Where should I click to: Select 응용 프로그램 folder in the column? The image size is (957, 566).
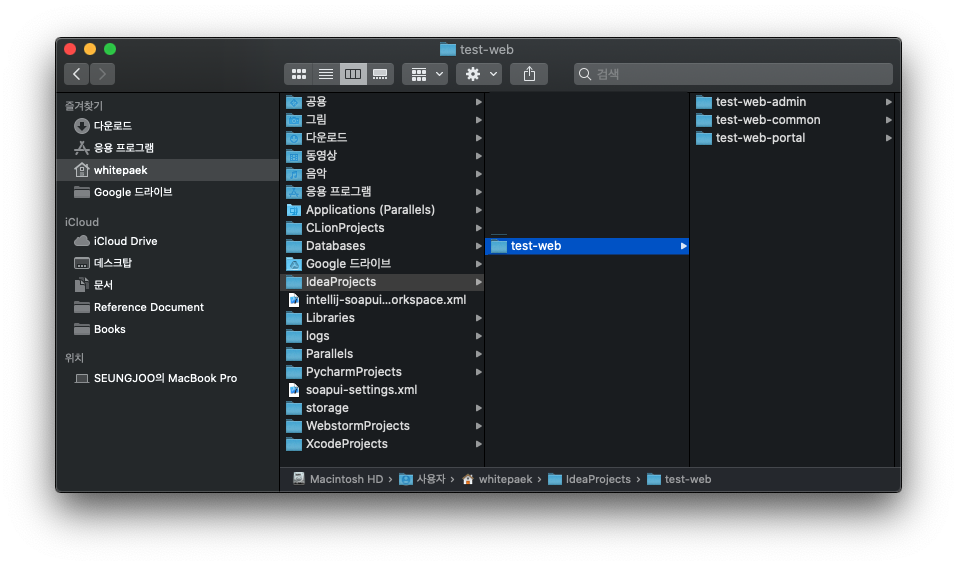382,192
